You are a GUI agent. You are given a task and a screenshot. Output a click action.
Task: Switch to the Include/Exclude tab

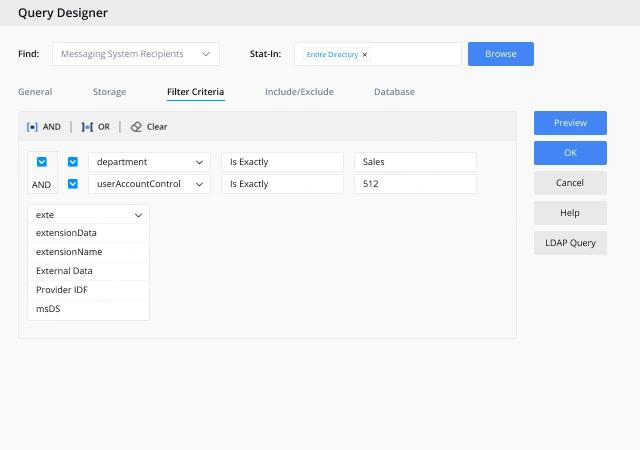coord(299,92)
